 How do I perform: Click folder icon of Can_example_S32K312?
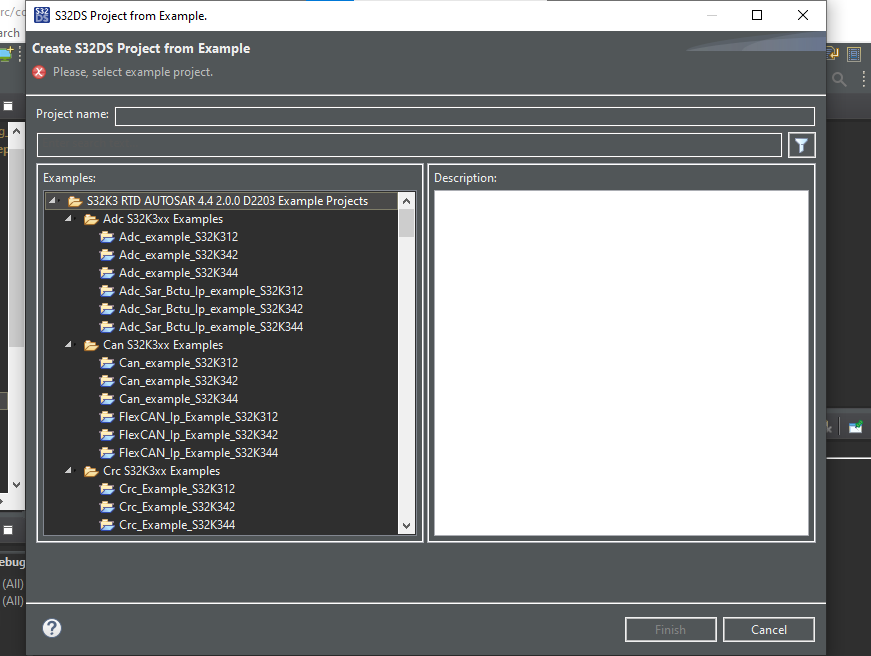point(107,363)
